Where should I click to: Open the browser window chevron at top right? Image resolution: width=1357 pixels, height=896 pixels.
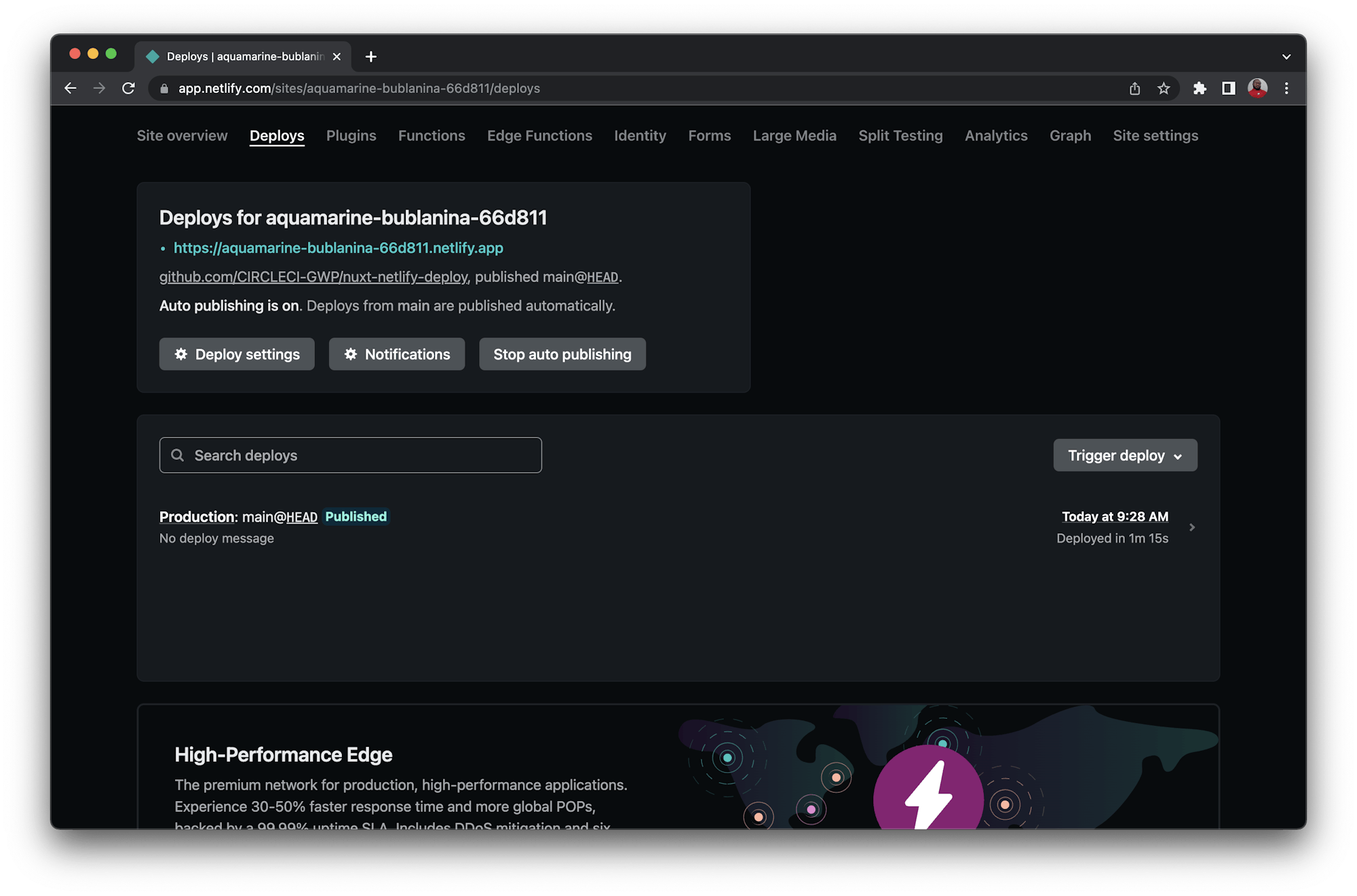(x=1286, y=57)
